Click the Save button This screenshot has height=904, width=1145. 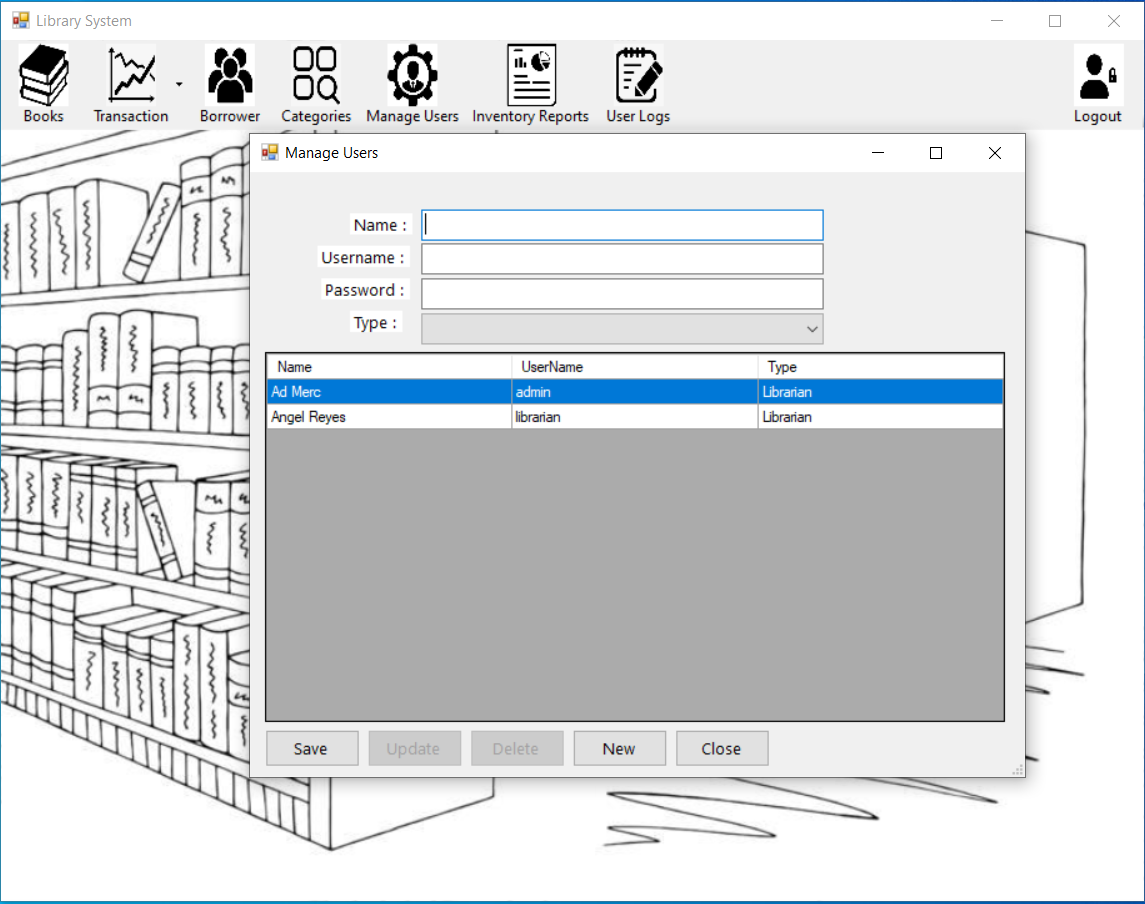point(311,749)
